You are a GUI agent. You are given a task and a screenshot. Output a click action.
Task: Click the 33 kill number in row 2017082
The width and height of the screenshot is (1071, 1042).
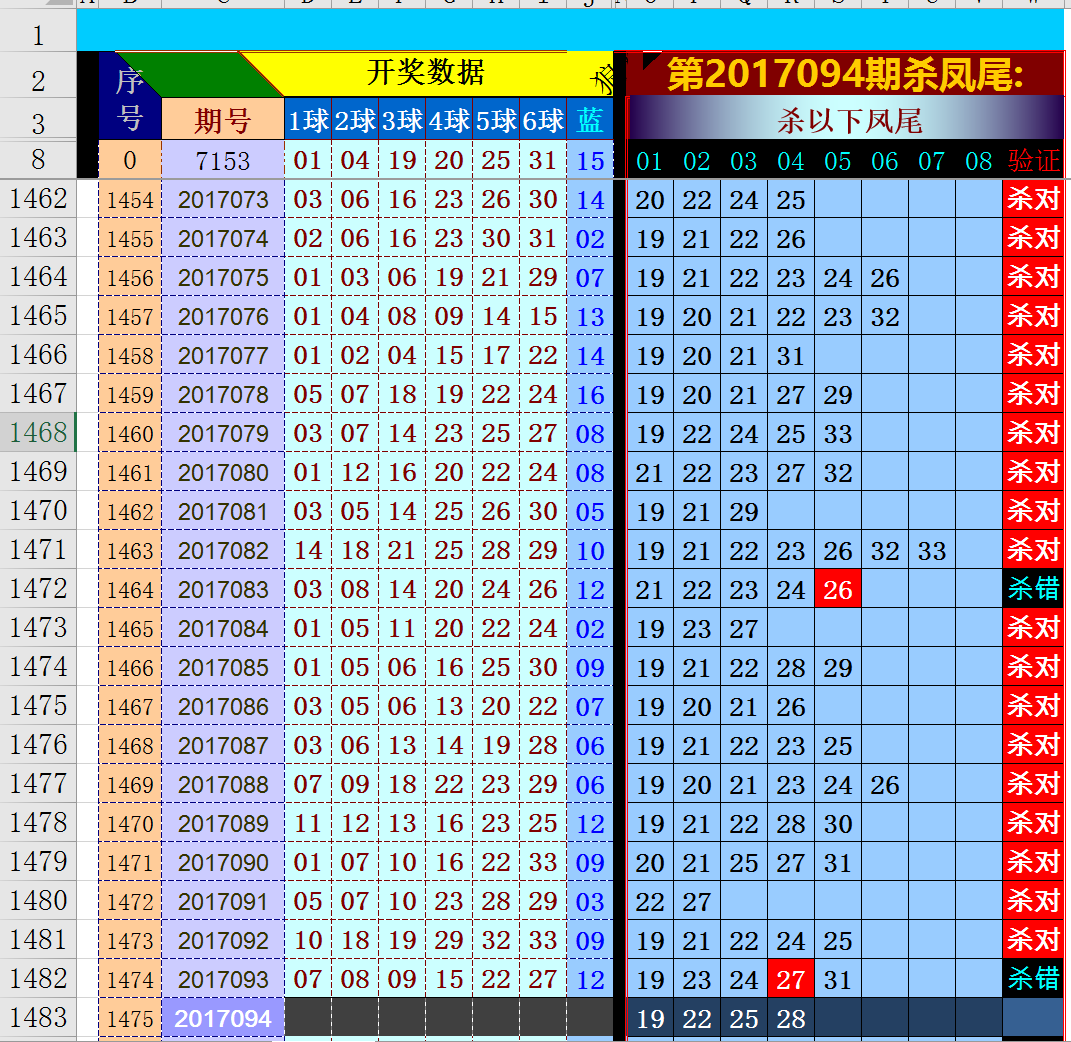(x=932, y=550)
